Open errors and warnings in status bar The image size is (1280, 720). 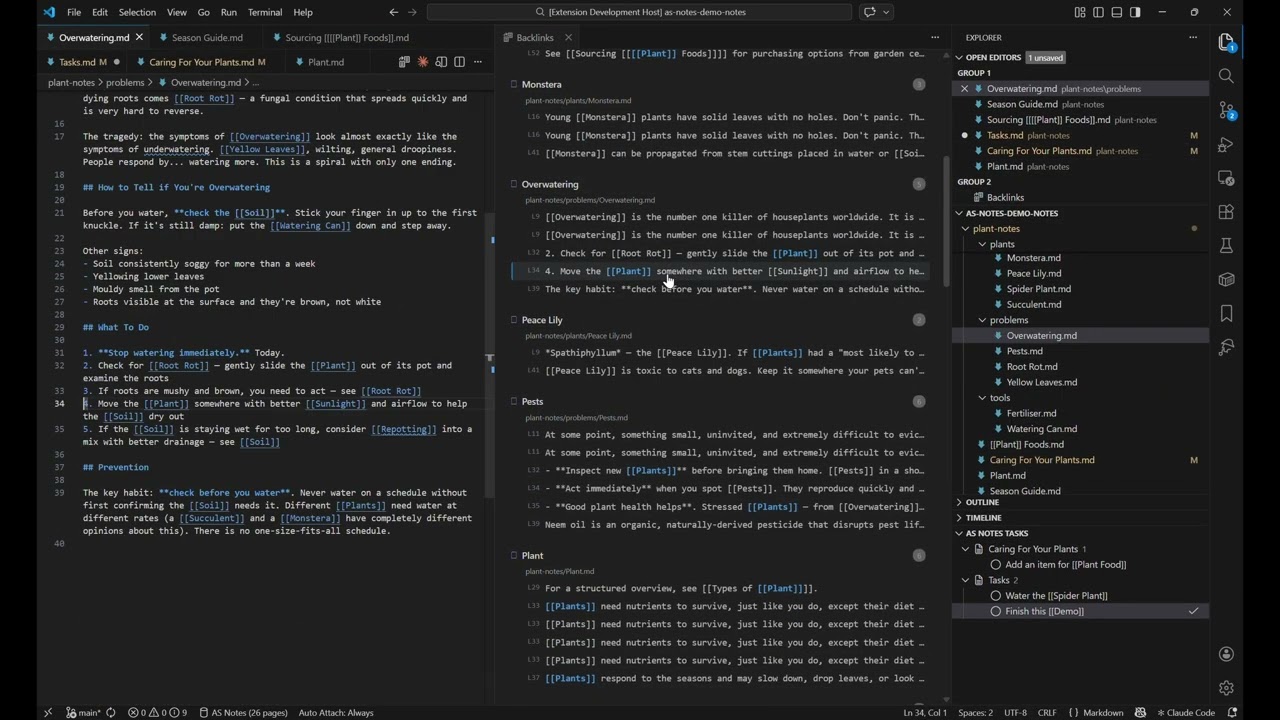point(157,713)
